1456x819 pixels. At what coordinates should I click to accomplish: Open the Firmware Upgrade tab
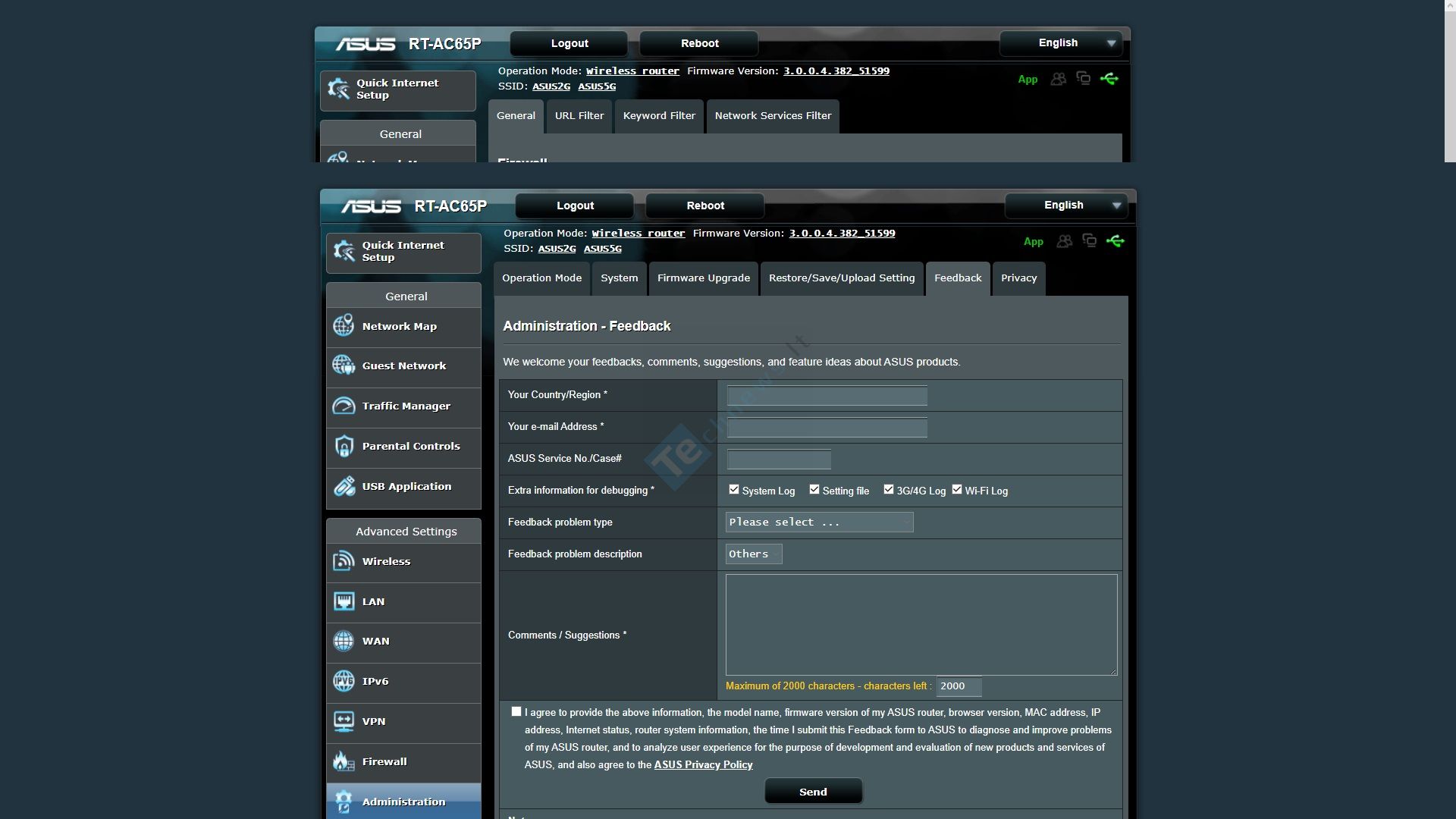(704, 278)
